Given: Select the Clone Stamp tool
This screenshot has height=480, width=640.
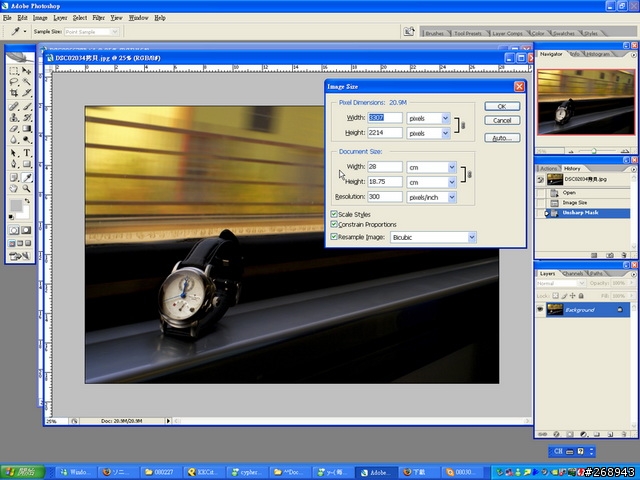Looking at the screenshot, I should pos(14,118).
